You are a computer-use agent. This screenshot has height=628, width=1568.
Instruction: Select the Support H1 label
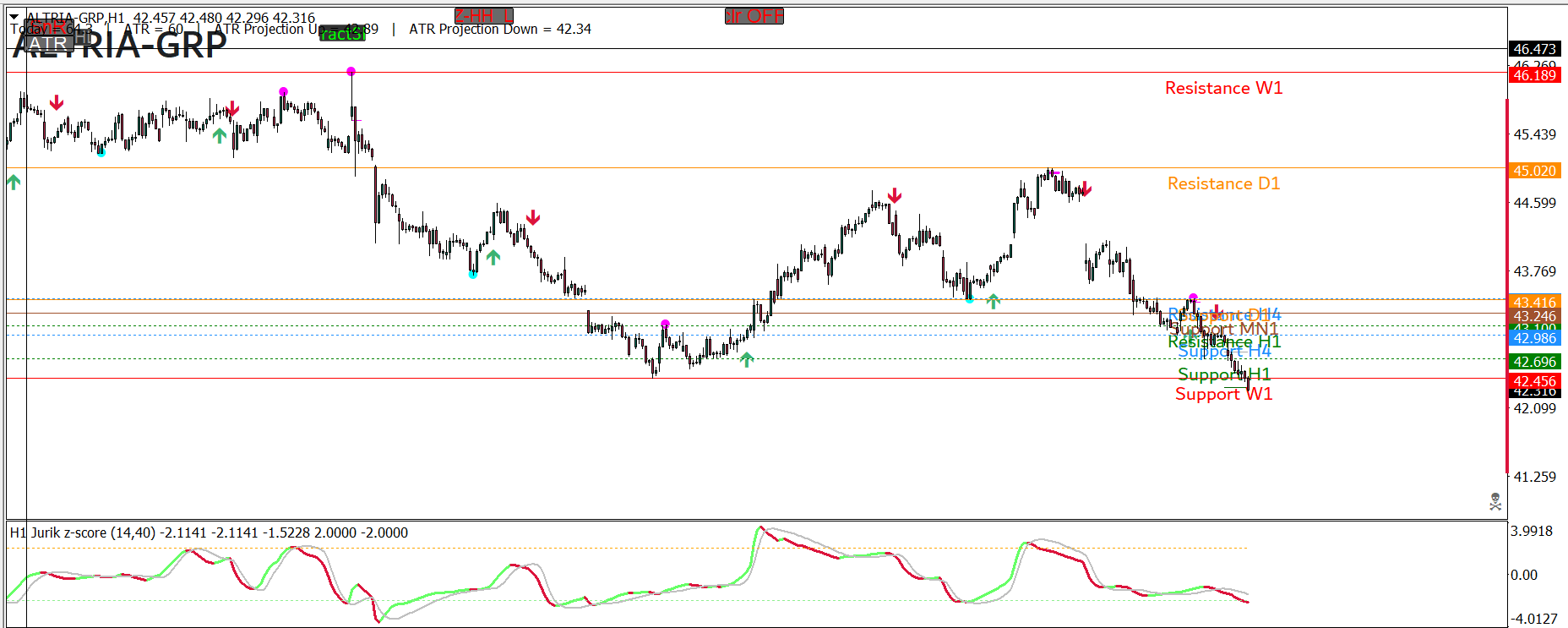coord(1224,374)
